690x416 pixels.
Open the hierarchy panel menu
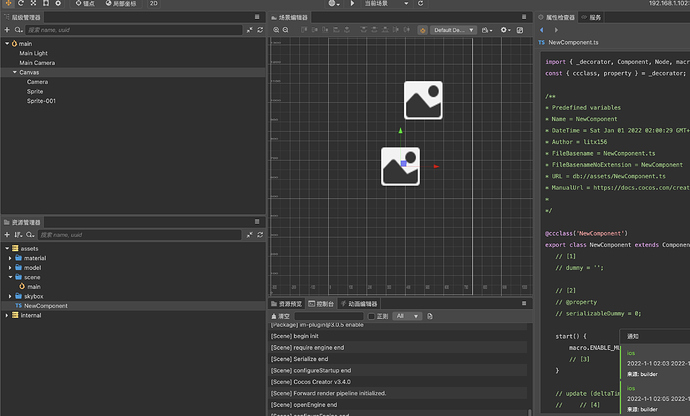pos(257,17)
